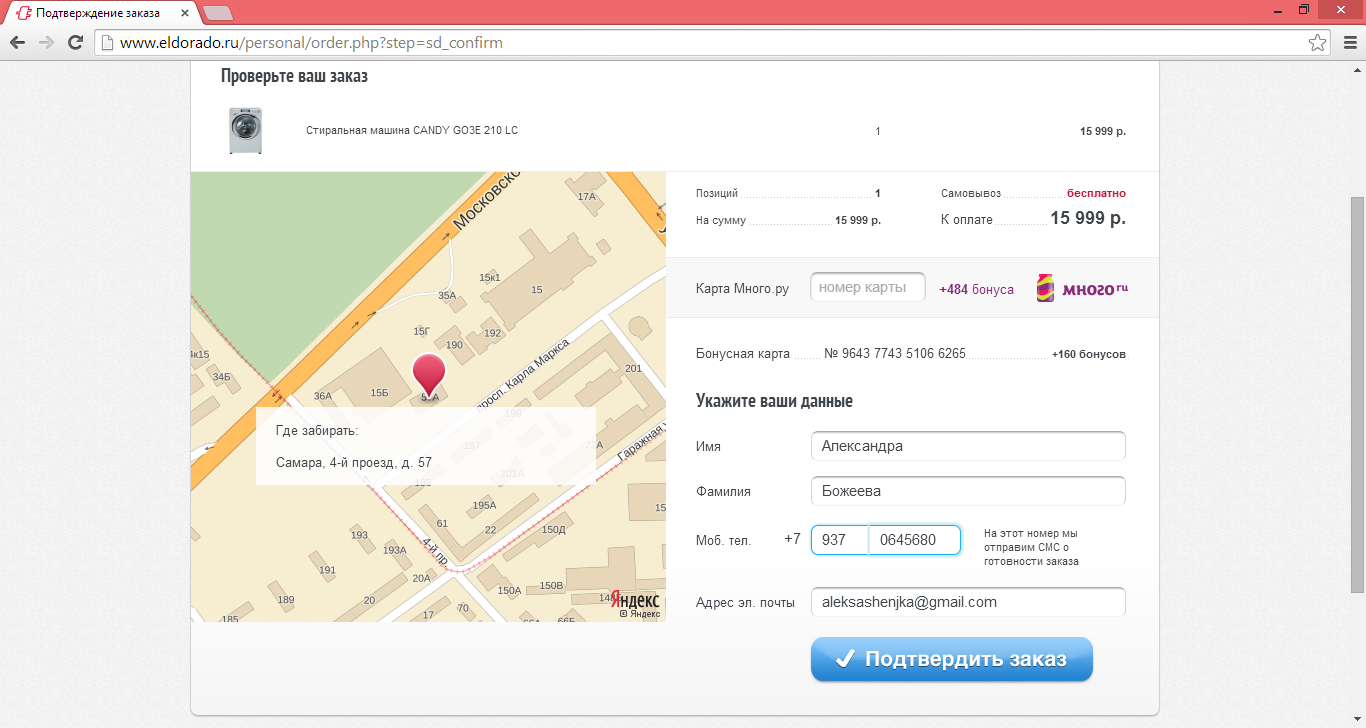Click the phone number field 0645680

click(x=914, y=540)
